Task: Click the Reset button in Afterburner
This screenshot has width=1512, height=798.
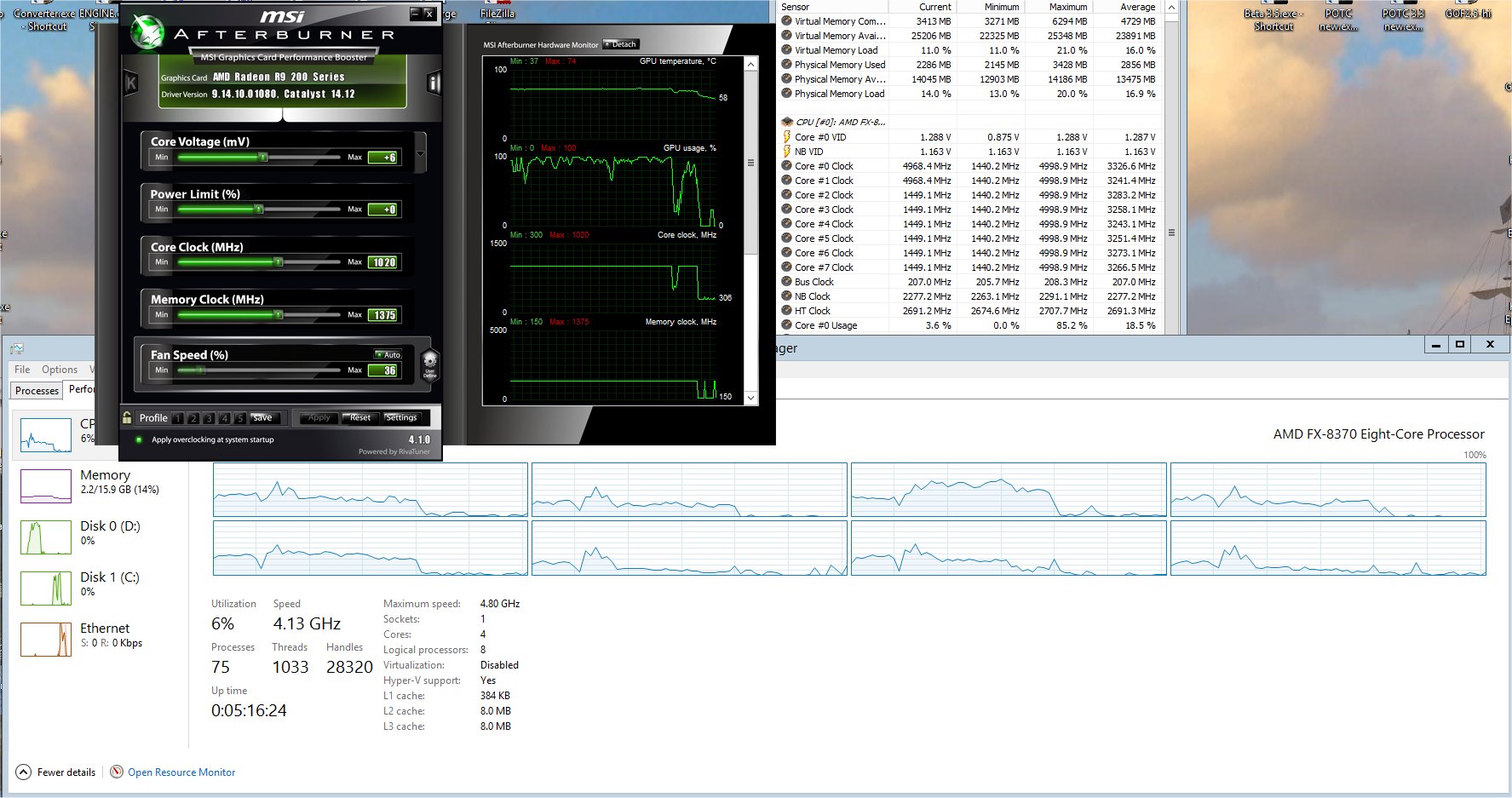Action: pyautogui.click(x=360, y=417)
